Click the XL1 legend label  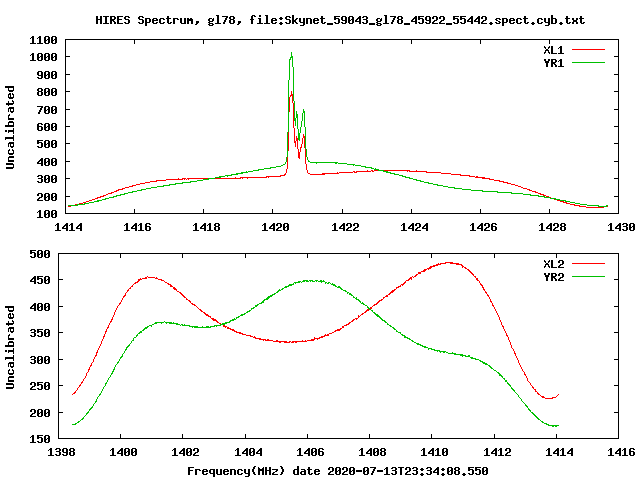click(553, 50)
